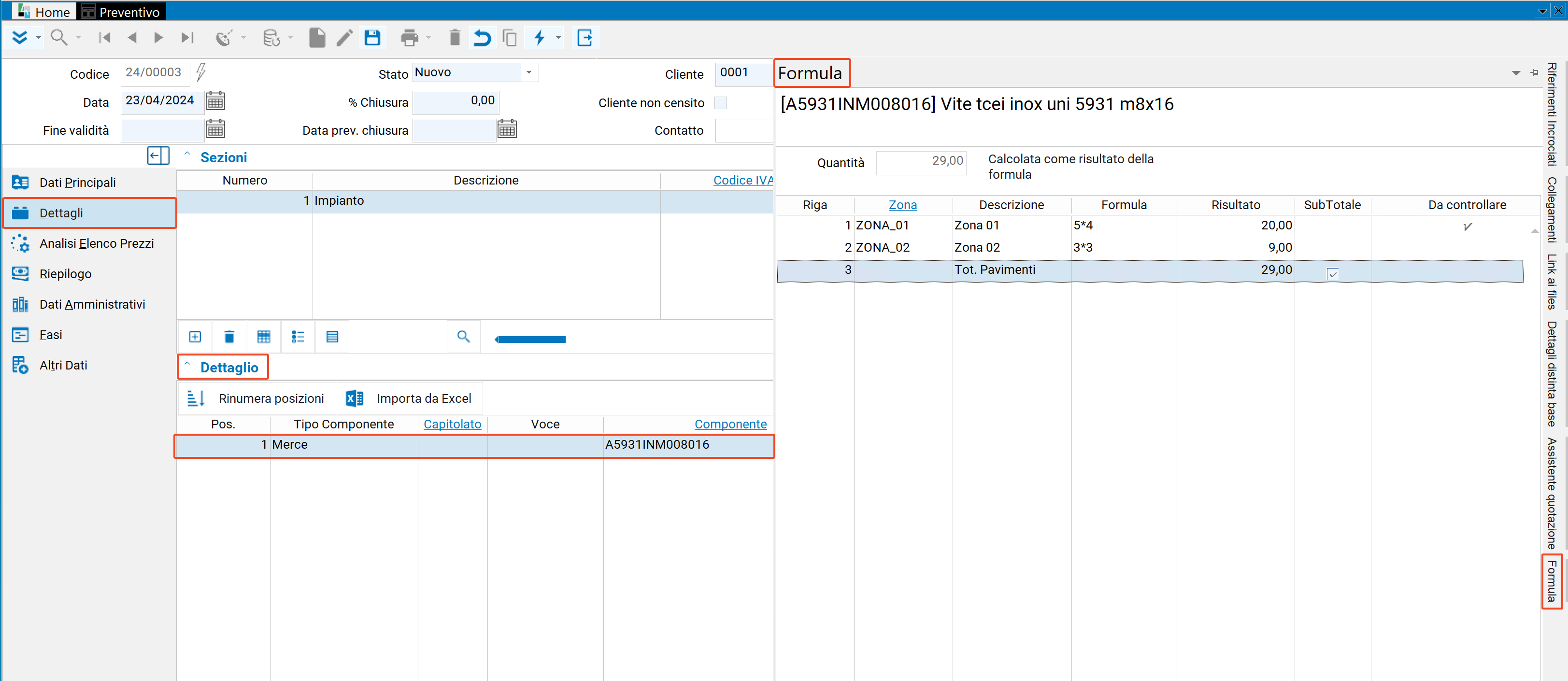The width and height of the screenshot is (1568, 681).
Task: Open search options dropdown arrow
Action: tap(78, 38)
